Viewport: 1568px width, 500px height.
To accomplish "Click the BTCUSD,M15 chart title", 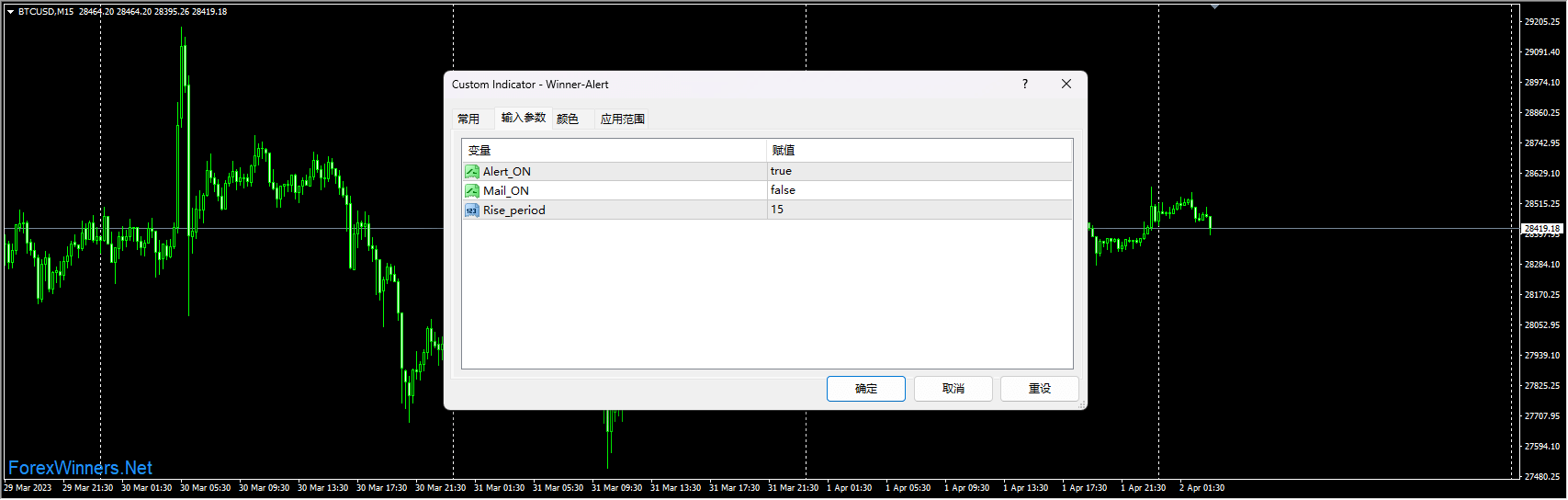I will [x=46, y=12].
